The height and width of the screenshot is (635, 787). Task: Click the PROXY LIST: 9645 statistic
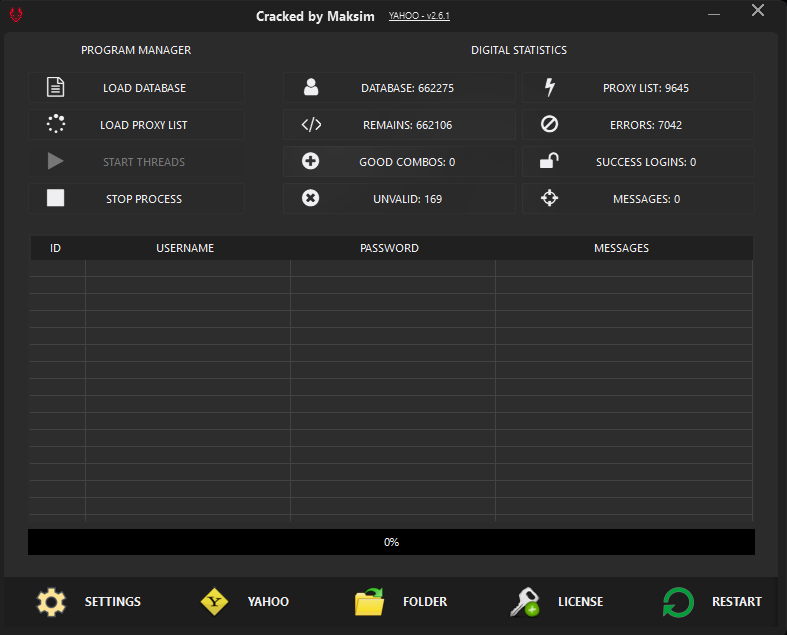tap(638, 88)
